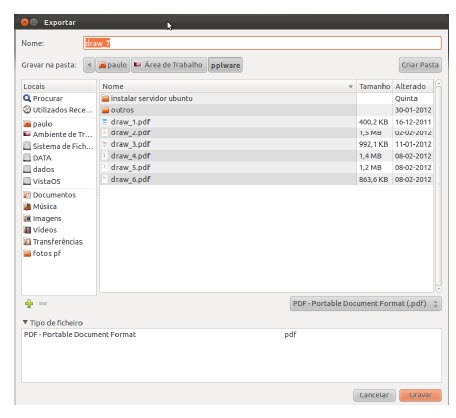Select the draw_2.pdf file
This screenshot has width=456, height=418.
(x=228, y=133)
